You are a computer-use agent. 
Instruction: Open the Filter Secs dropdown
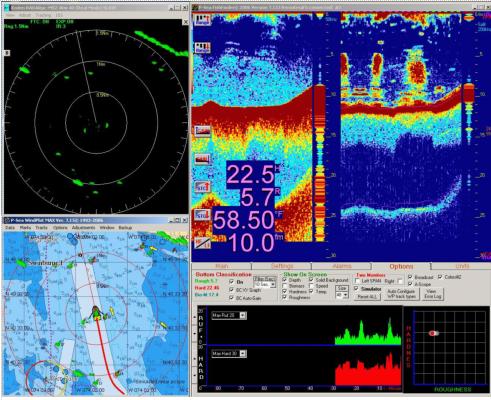(x=273, y=285)
